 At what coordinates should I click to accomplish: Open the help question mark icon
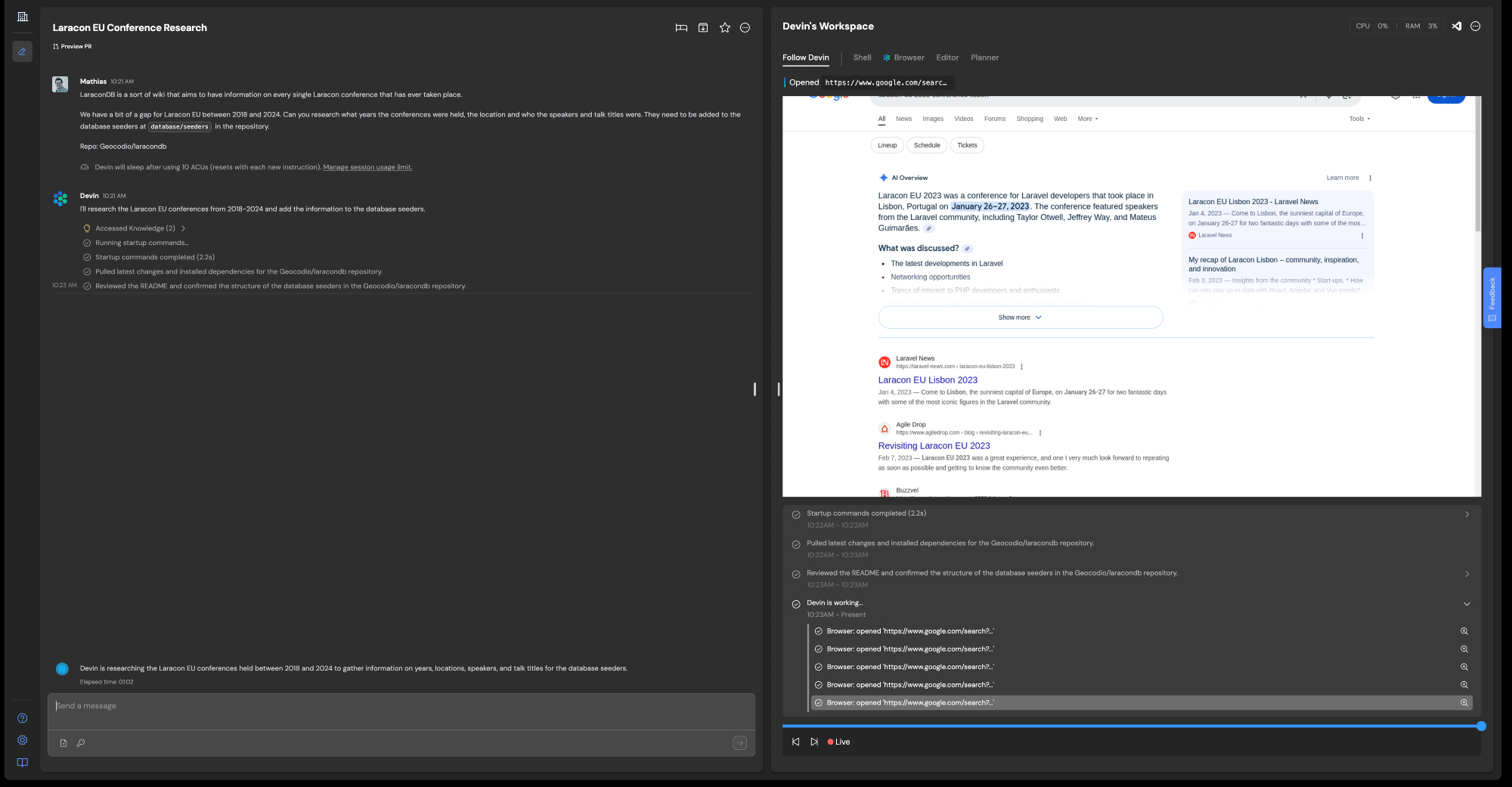coord(23,718)
